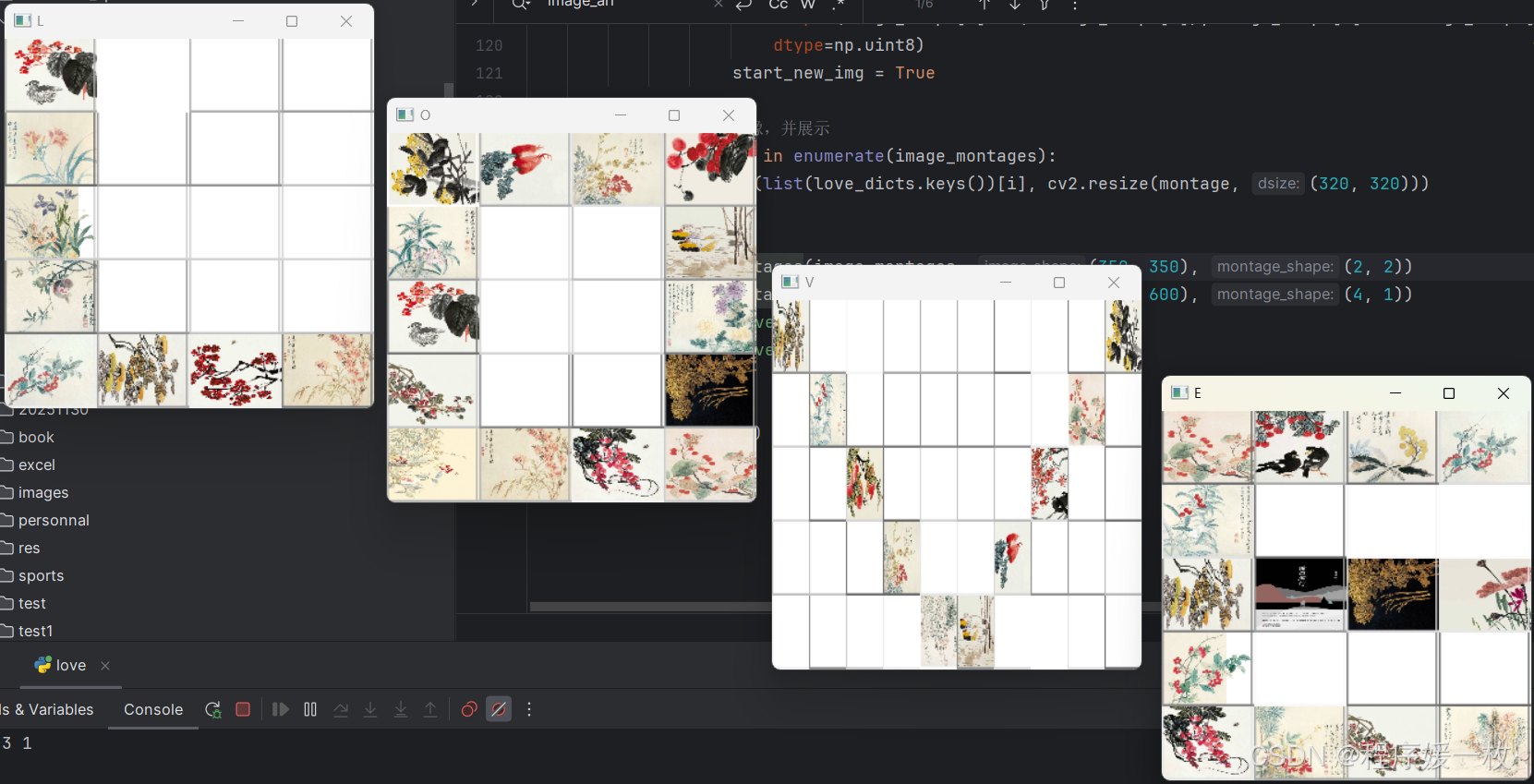The image size is (1534, 784).
Task: Click gold tree on black painting in O window
Action: pos(709,390)
